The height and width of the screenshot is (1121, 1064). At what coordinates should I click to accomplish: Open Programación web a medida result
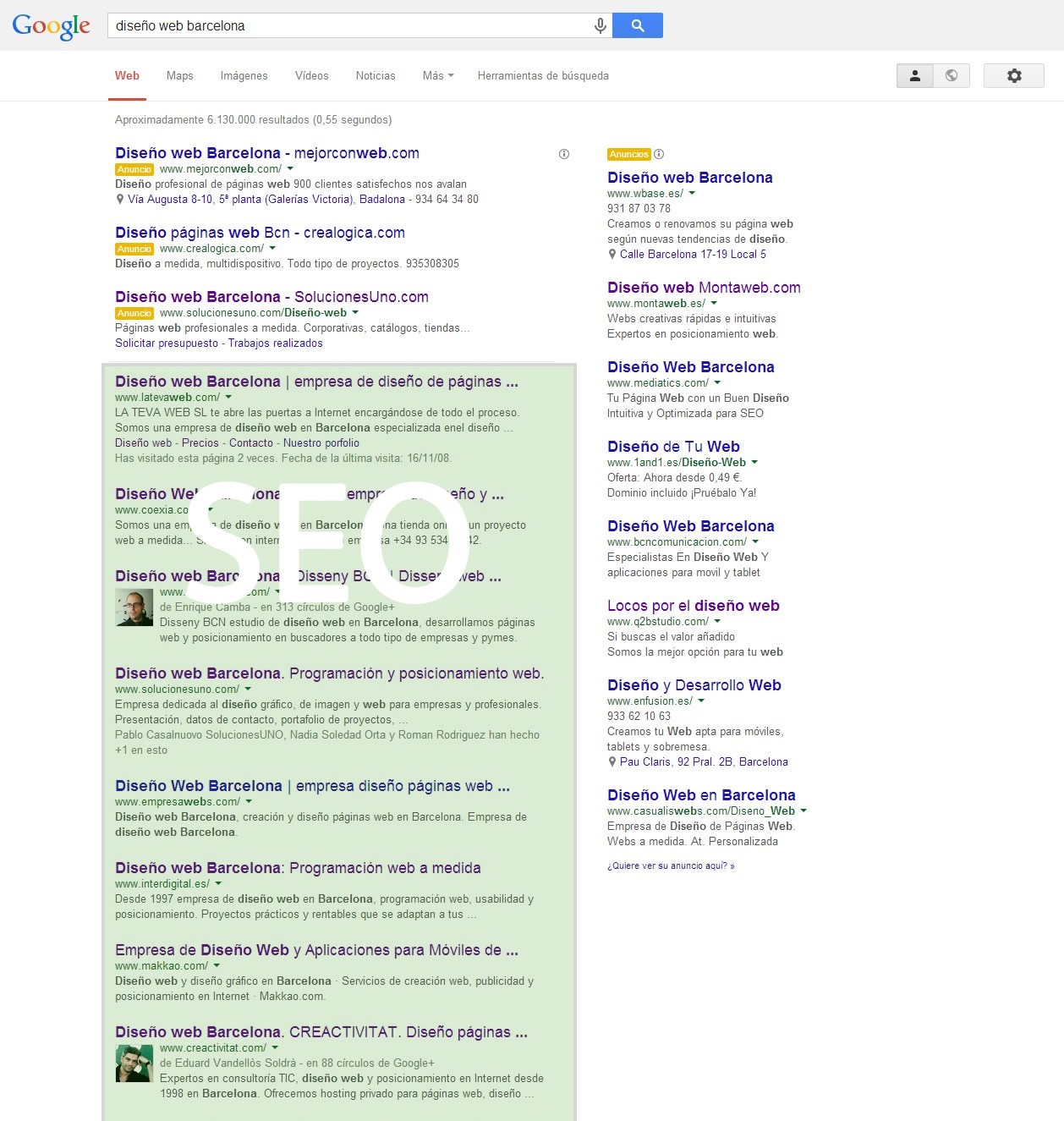click(298, 868)
